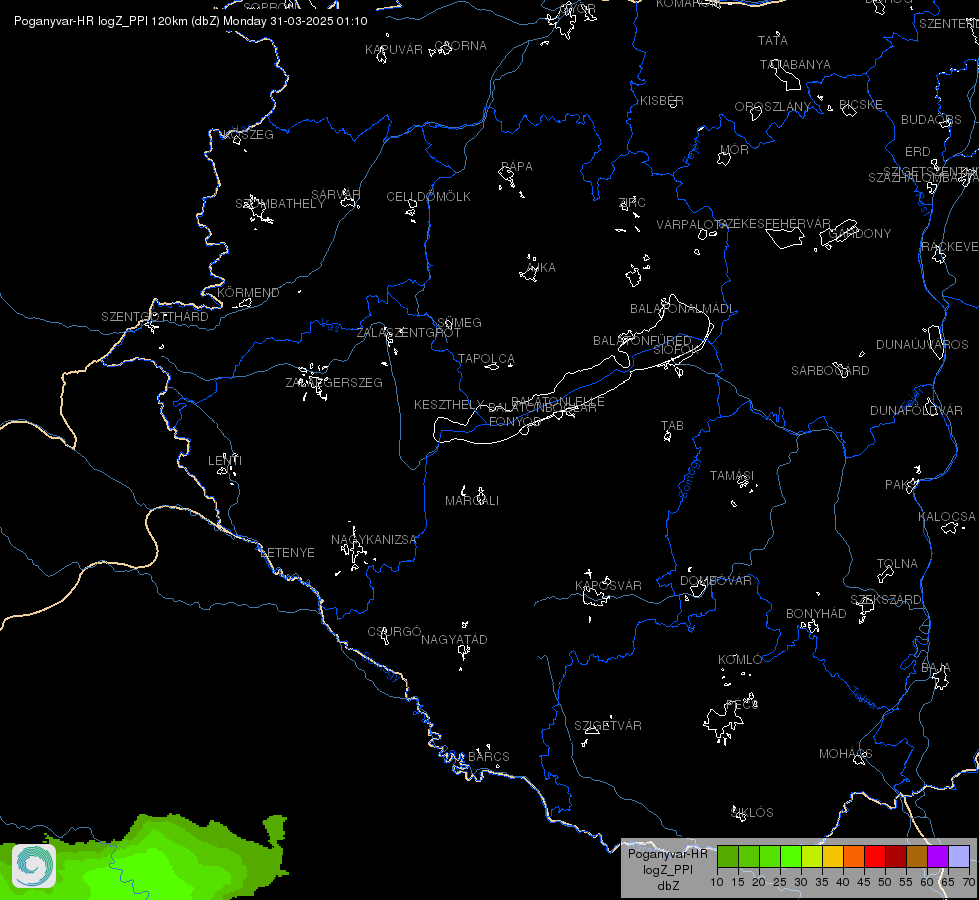Select the 55-60 dBZ brown swatch
The width and height of the screenshot is (979, 900).
click(x=917, y=856)
